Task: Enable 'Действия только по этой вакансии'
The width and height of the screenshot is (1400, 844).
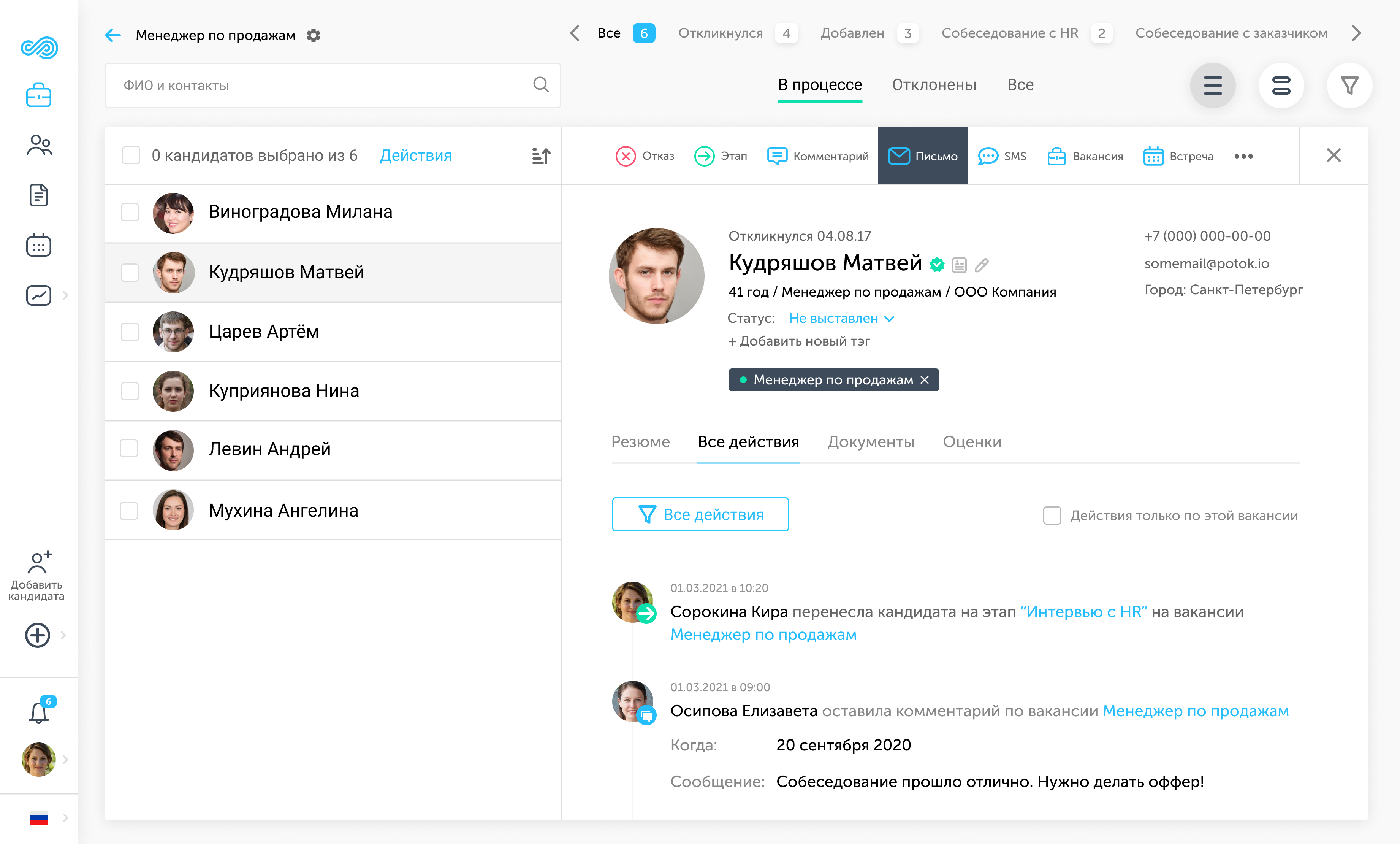Action: (x=1052, y=516)
